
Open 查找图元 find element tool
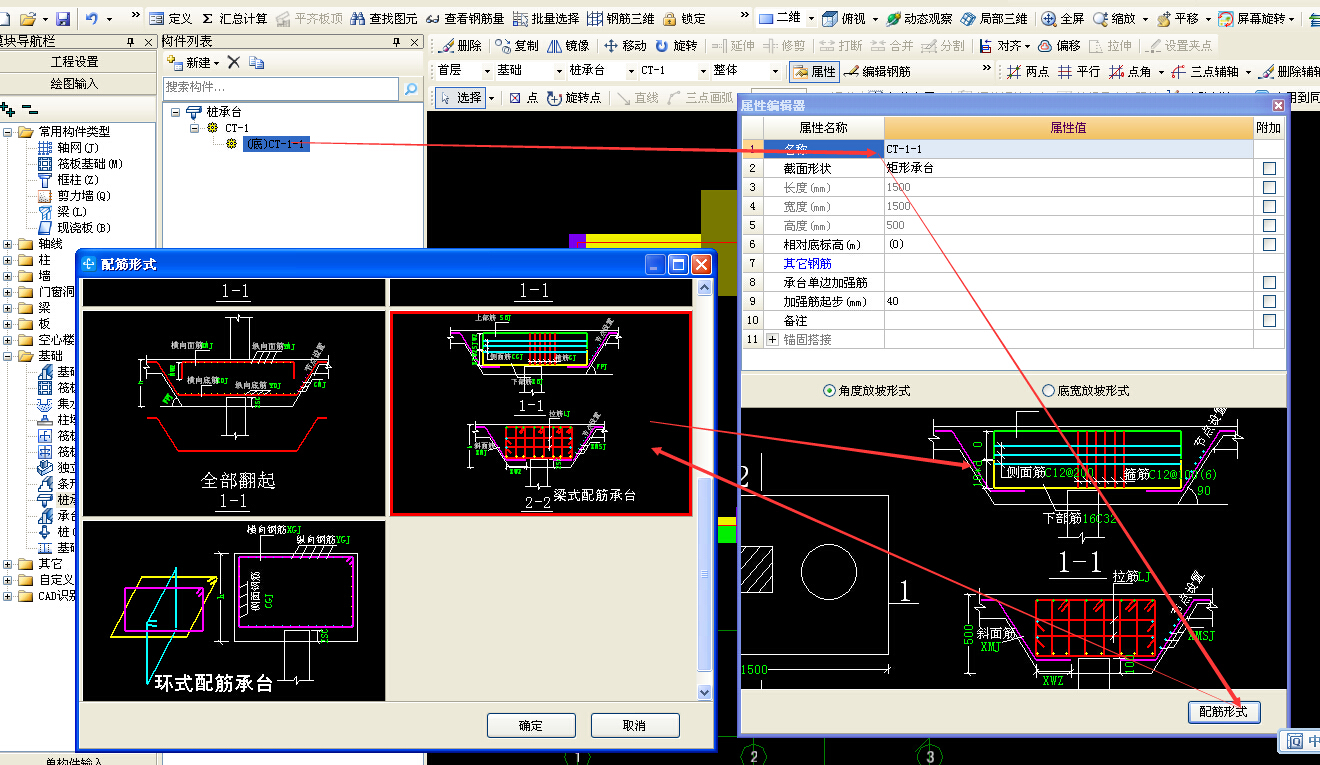click(x=384, y=19)
